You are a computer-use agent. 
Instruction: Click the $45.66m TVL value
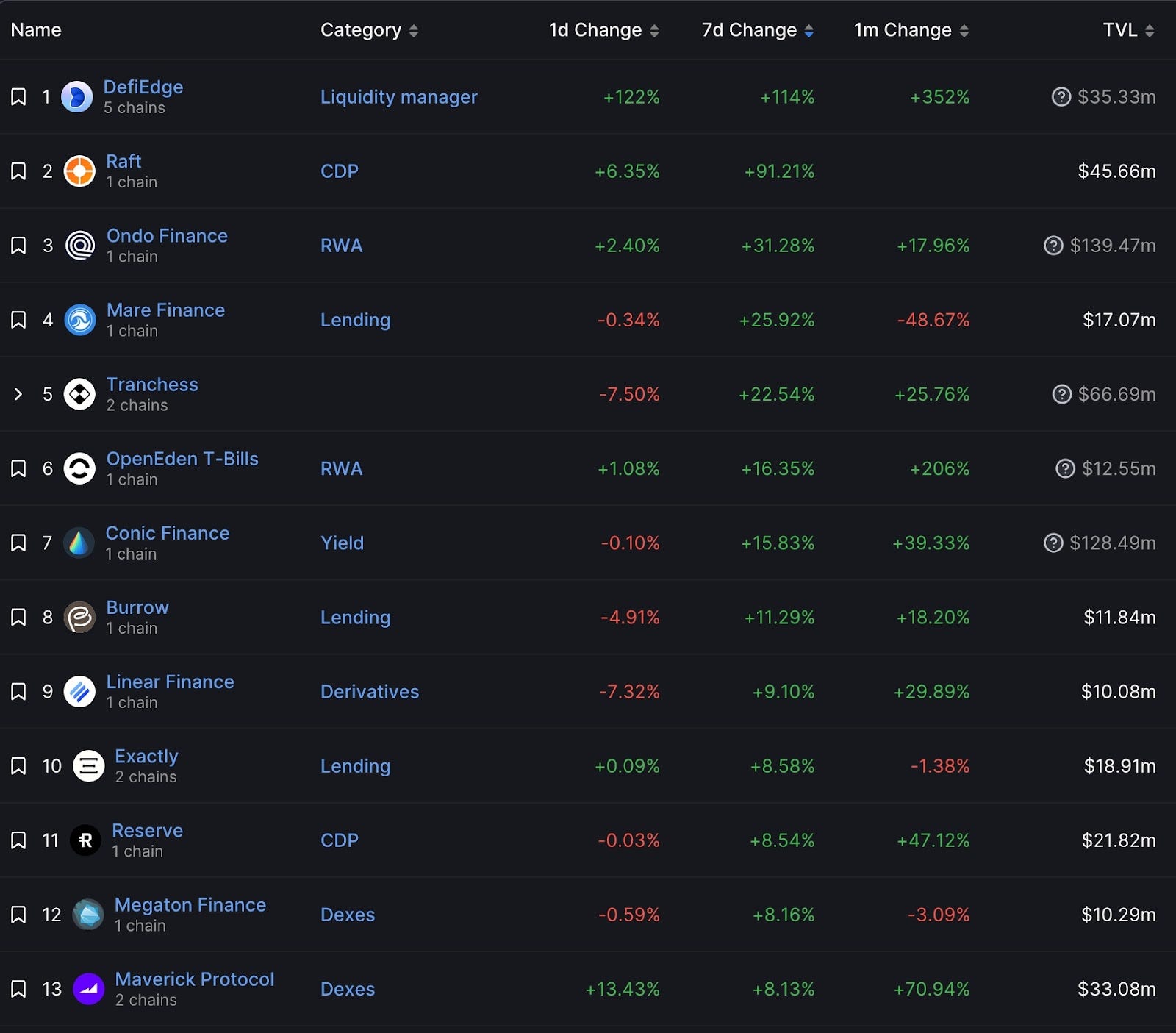tap(1116, 171)
